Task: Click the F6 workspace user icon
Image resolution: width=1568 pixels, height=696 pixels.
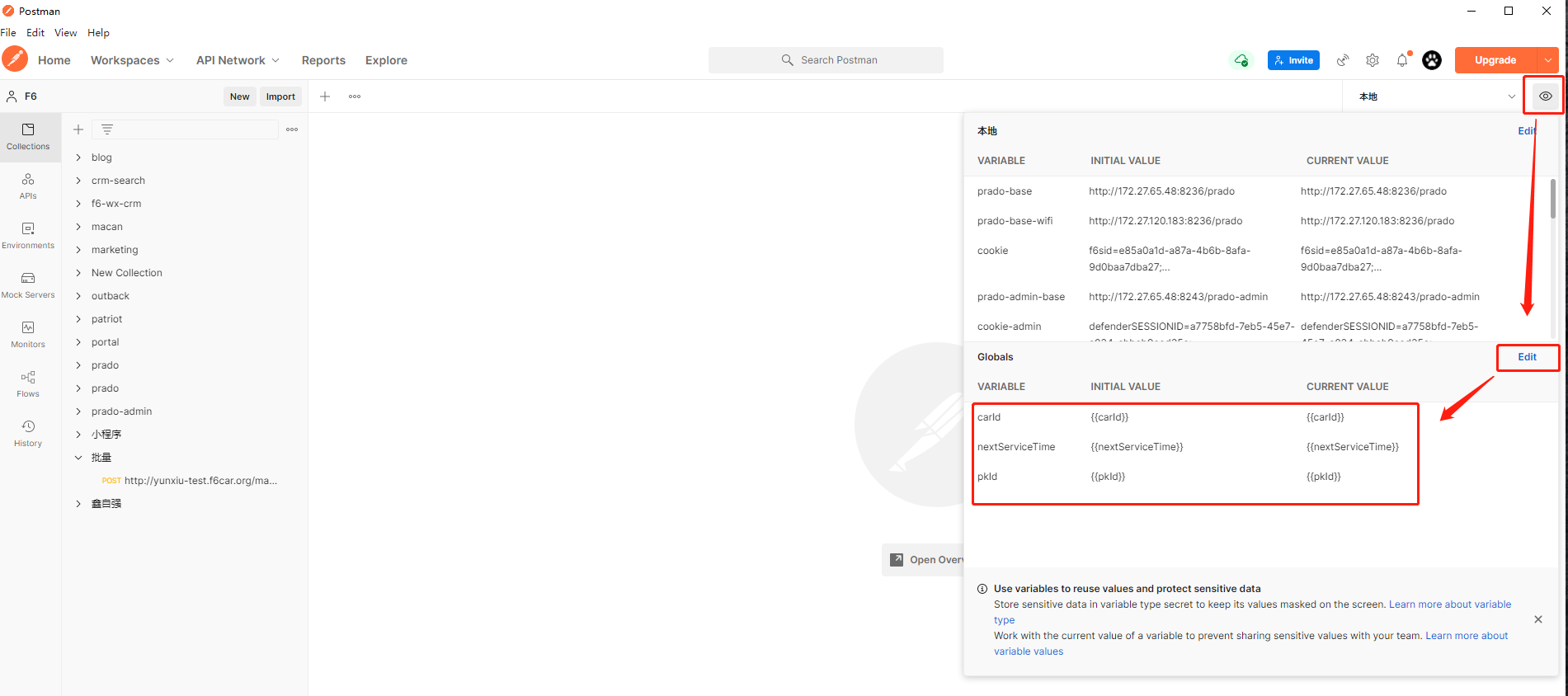Action: (x=12, y=96)
